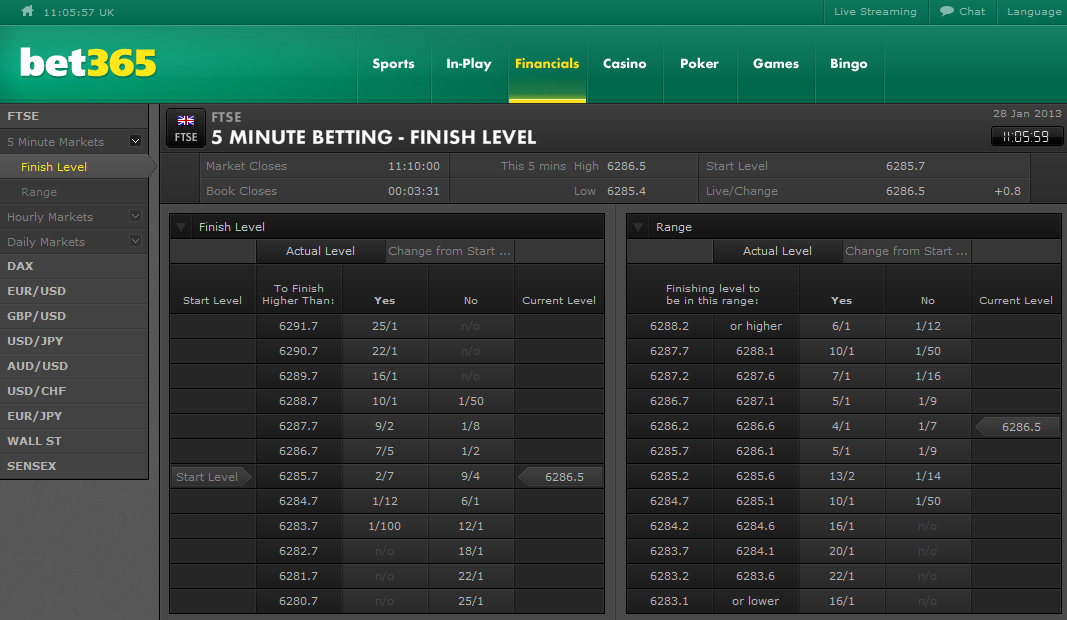Expand the Daily Markets dropdown arrow

coord(135,240)
